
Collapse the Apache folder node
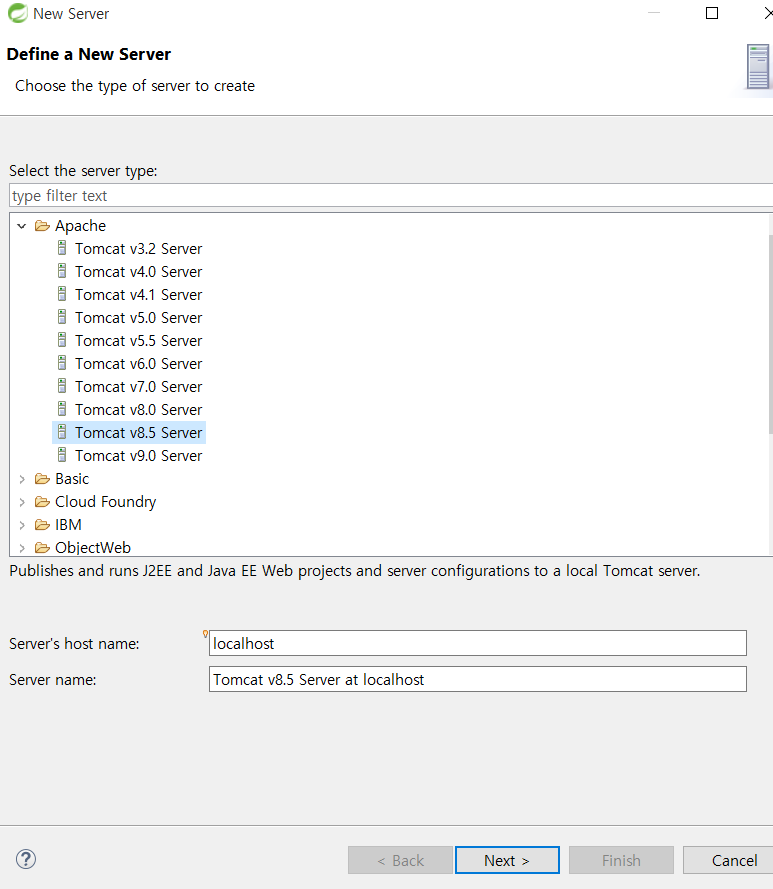(x=22, y=226)
